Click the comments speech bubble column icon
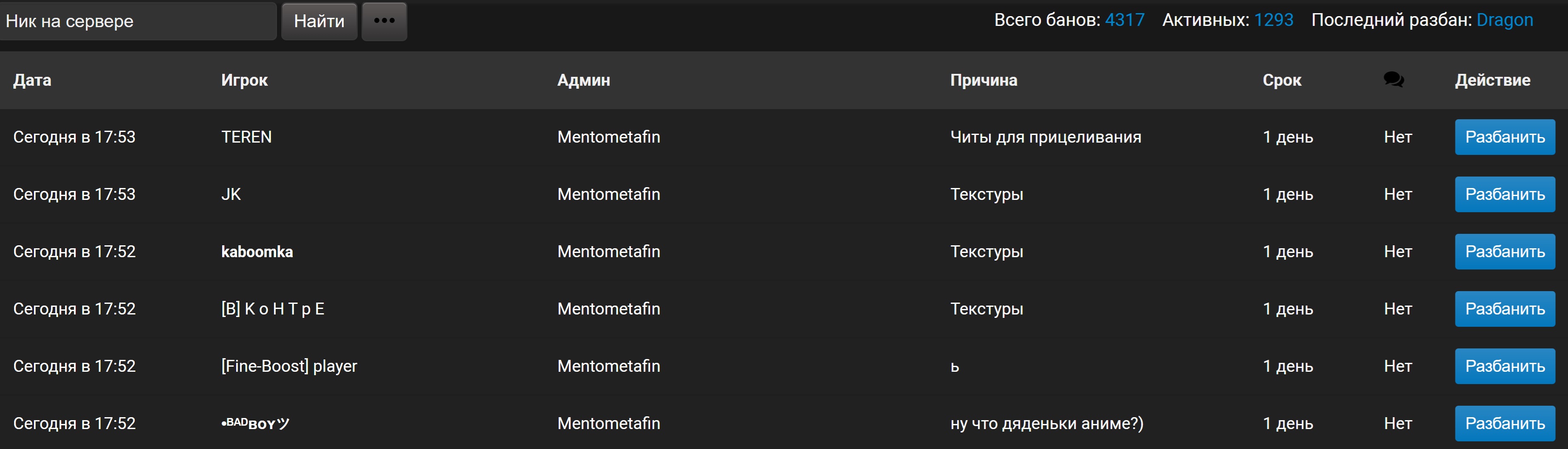 [1393, 80]
